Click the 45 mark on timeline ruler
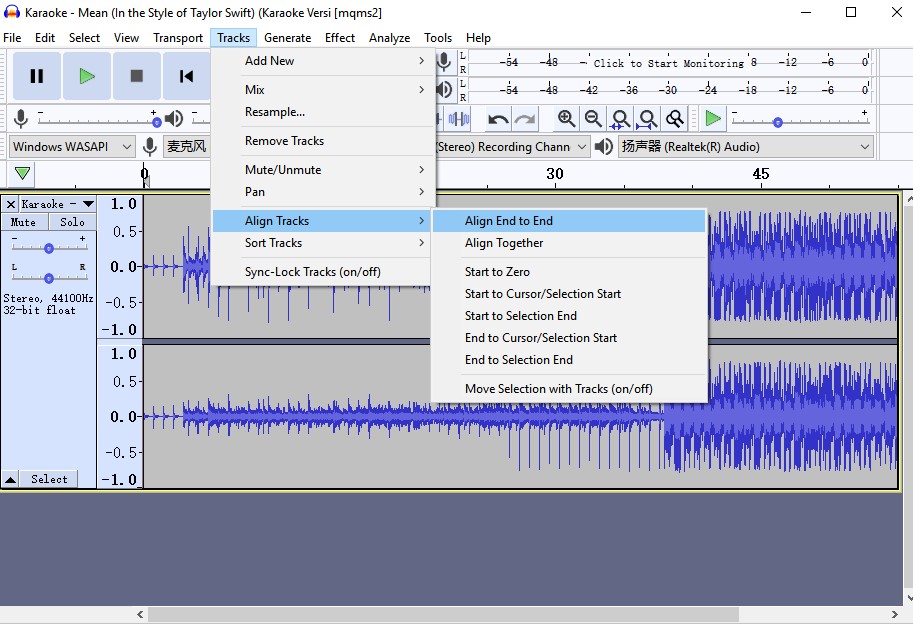Image resolution: width=913 pixels, height=624 pixels. (760, 173)
